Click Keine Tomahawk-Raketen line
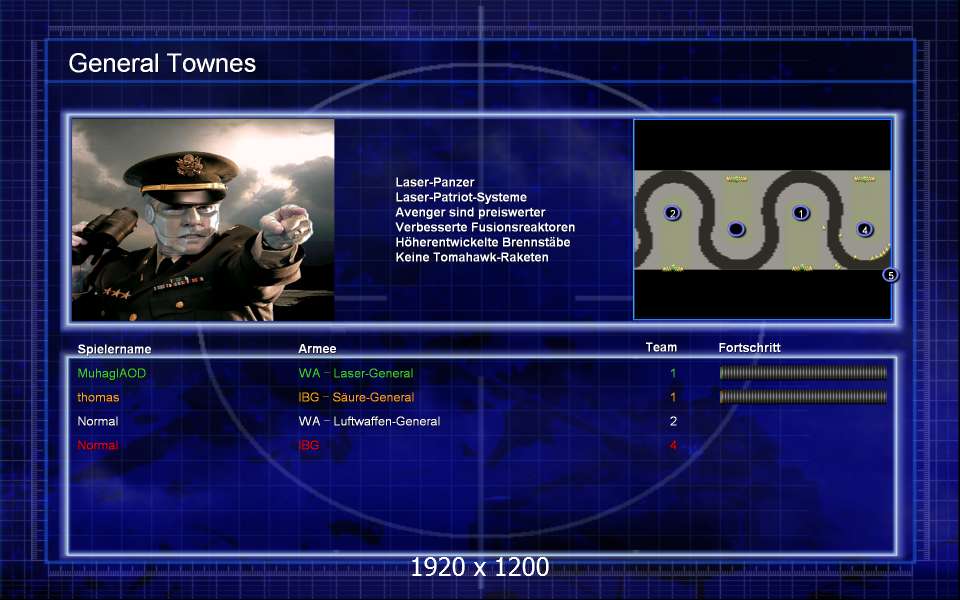Viewport: 960px width, 600px height. point(471,257)
